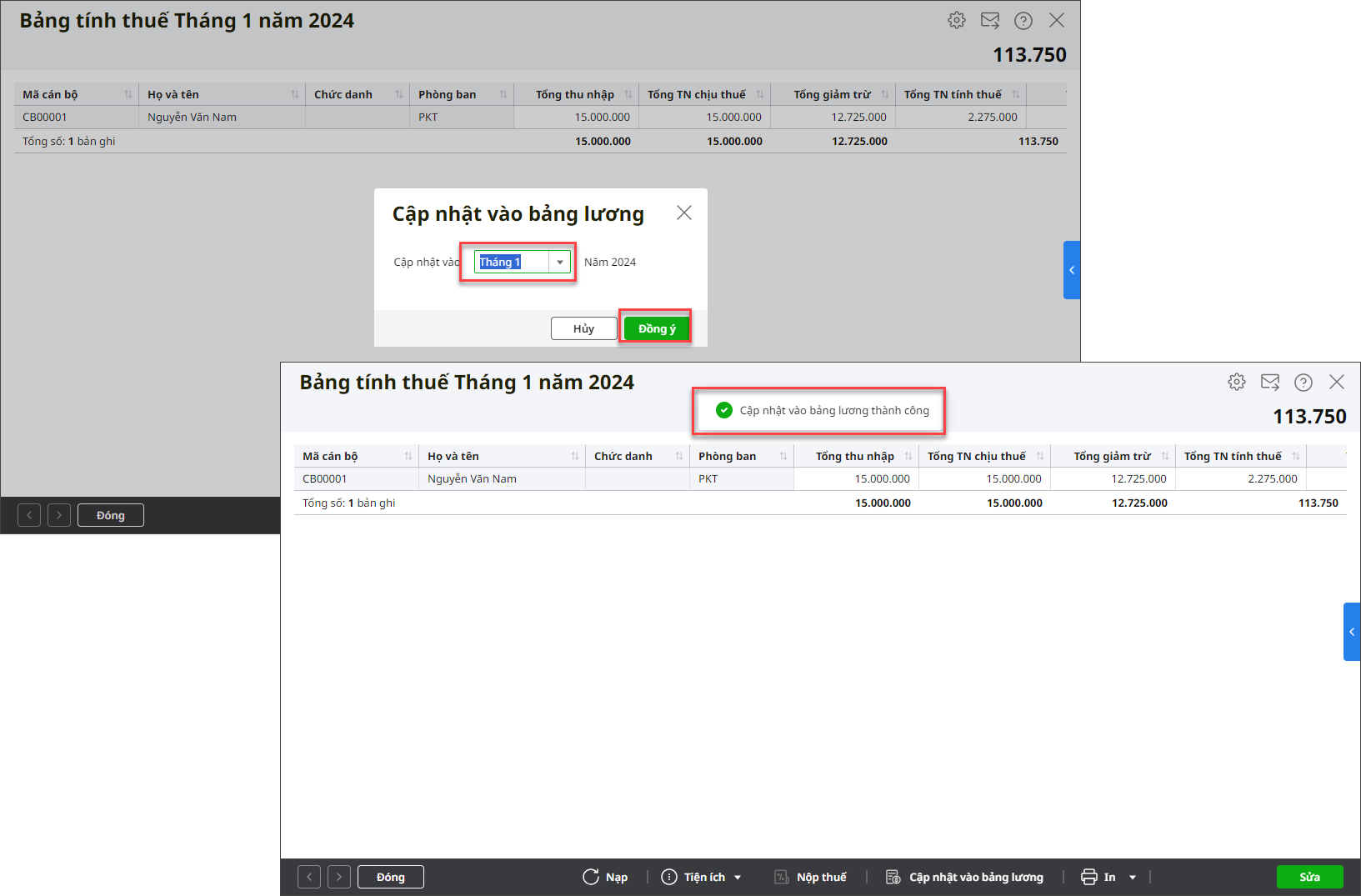1361x896 pixels.
Task: Close the Cập nhật vào bảng lương dialog
Action: [684, 213]
